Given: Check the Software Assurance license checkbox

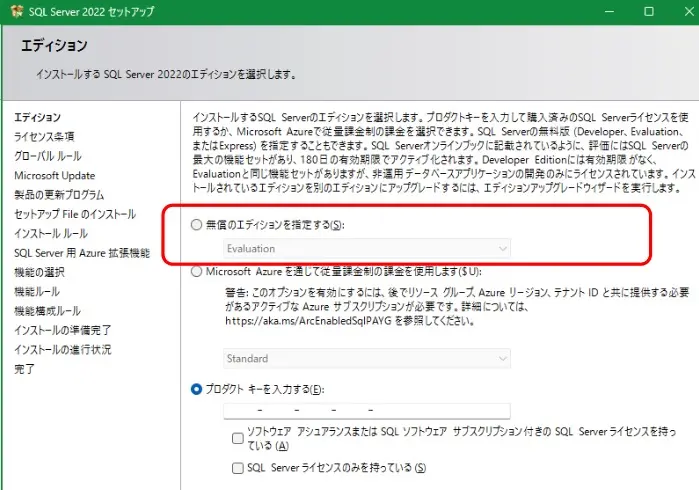Looking at the screenshot, I should (238, 438).
